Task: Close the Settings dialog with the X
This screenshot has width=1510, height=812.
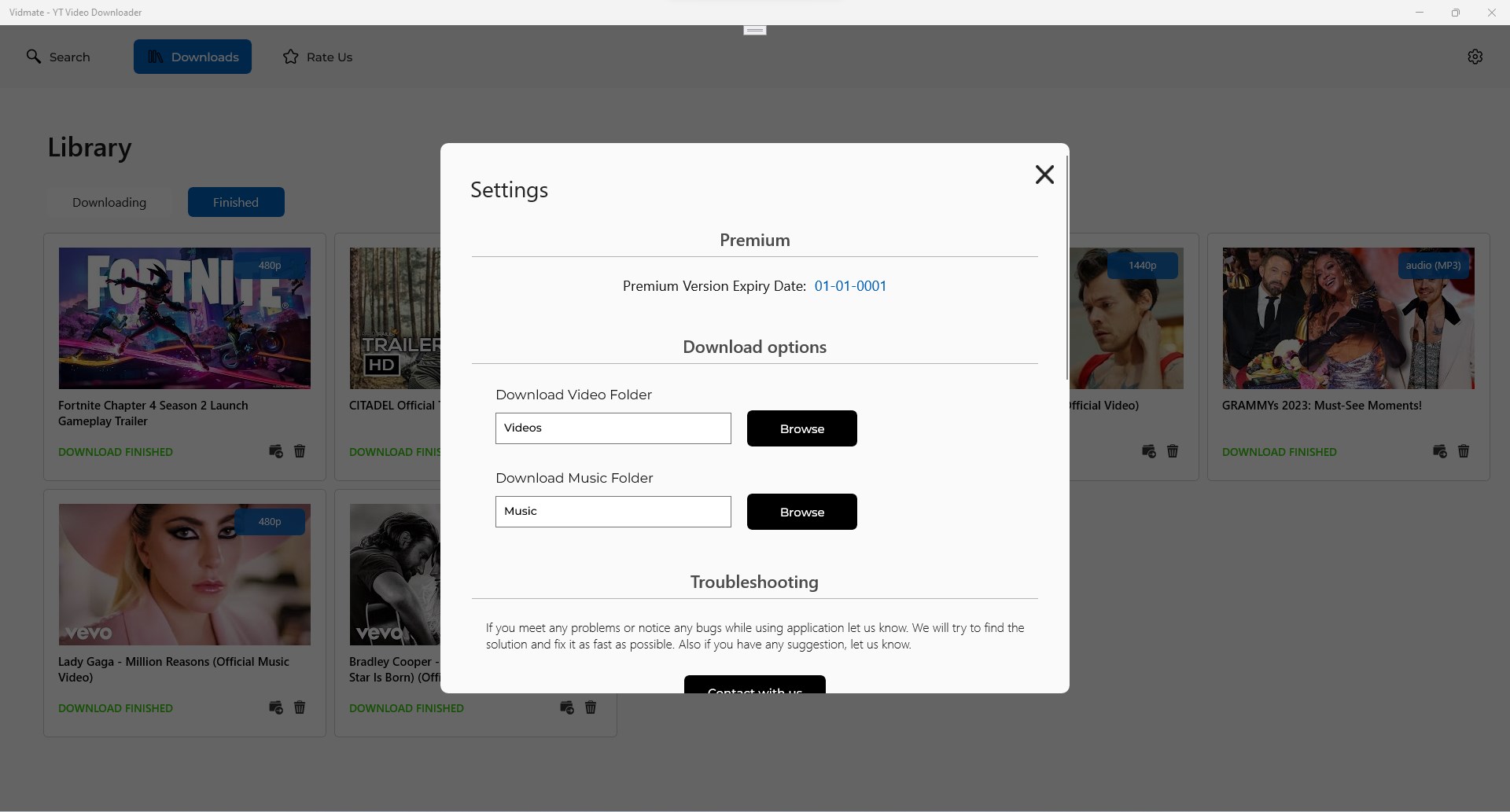Action: pos(1044,175)
